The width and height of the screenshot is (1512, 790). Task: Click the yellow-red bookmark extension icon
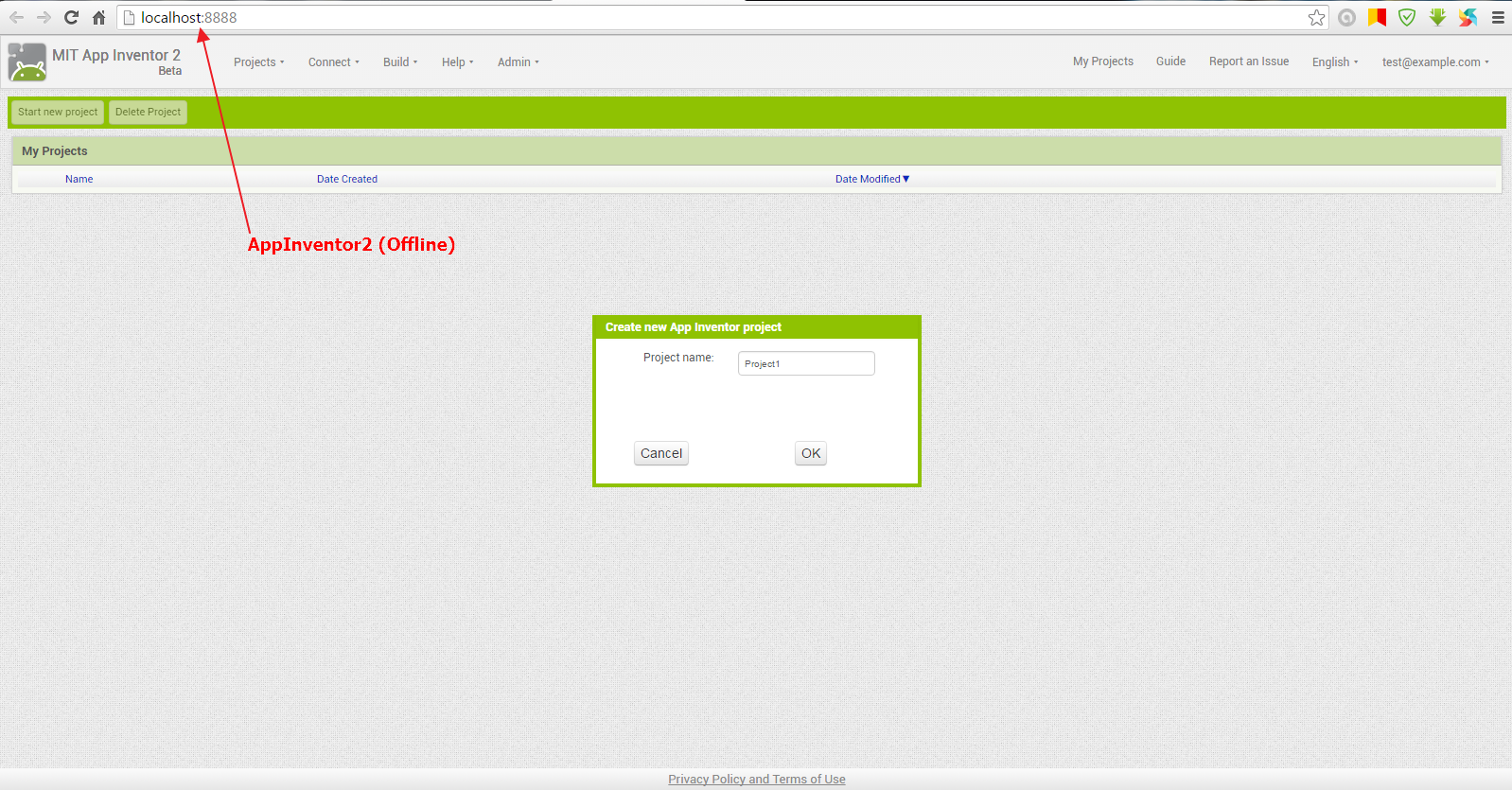point(1377,17)
